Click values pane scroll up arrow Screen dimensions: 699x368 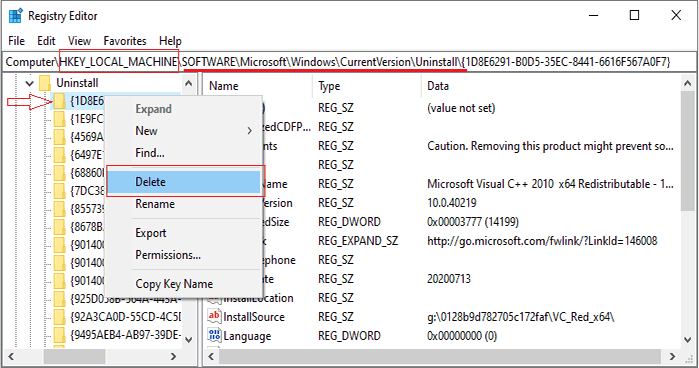pos(687,83)
